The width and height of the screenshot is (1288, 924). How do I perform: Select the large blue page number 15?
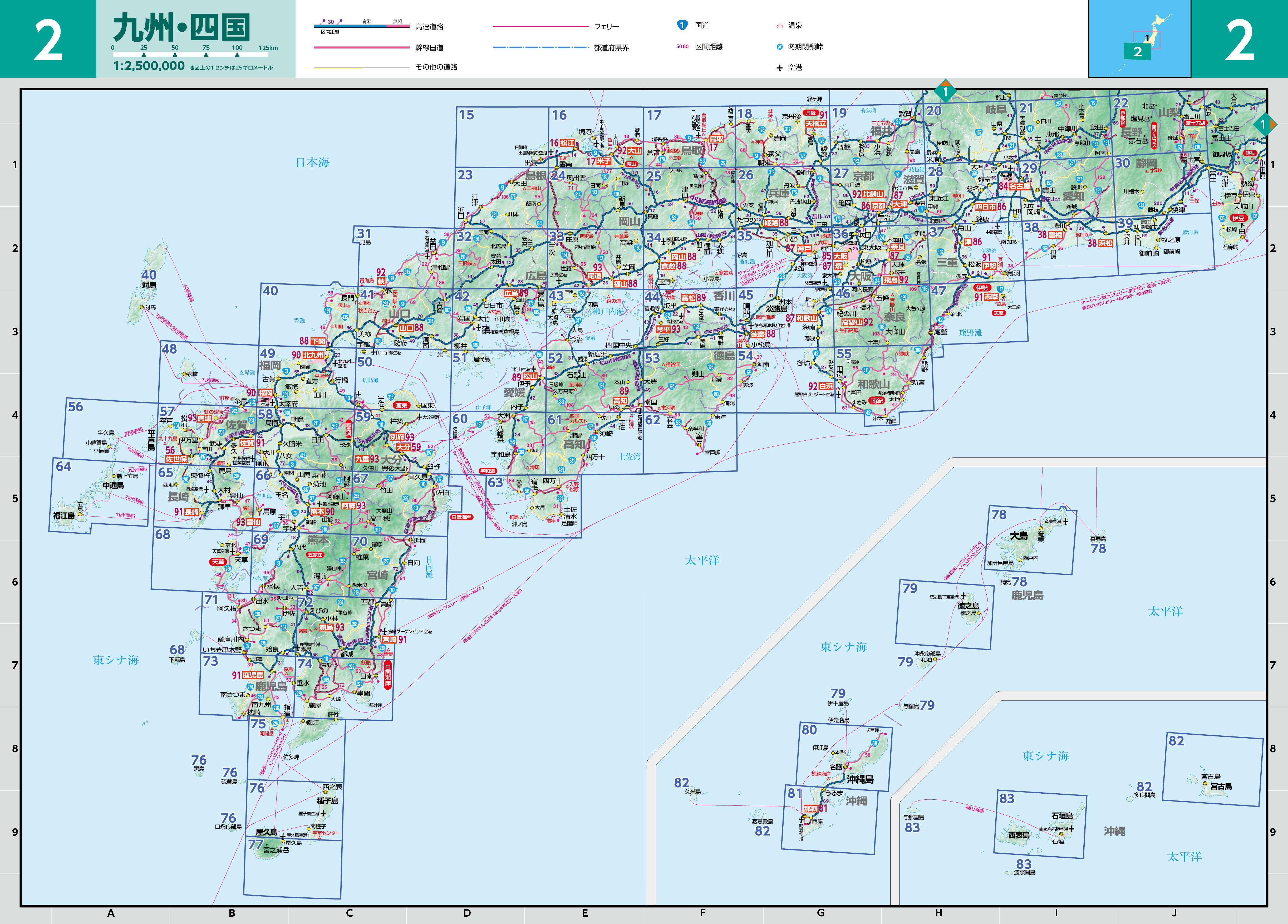(466, 115)
